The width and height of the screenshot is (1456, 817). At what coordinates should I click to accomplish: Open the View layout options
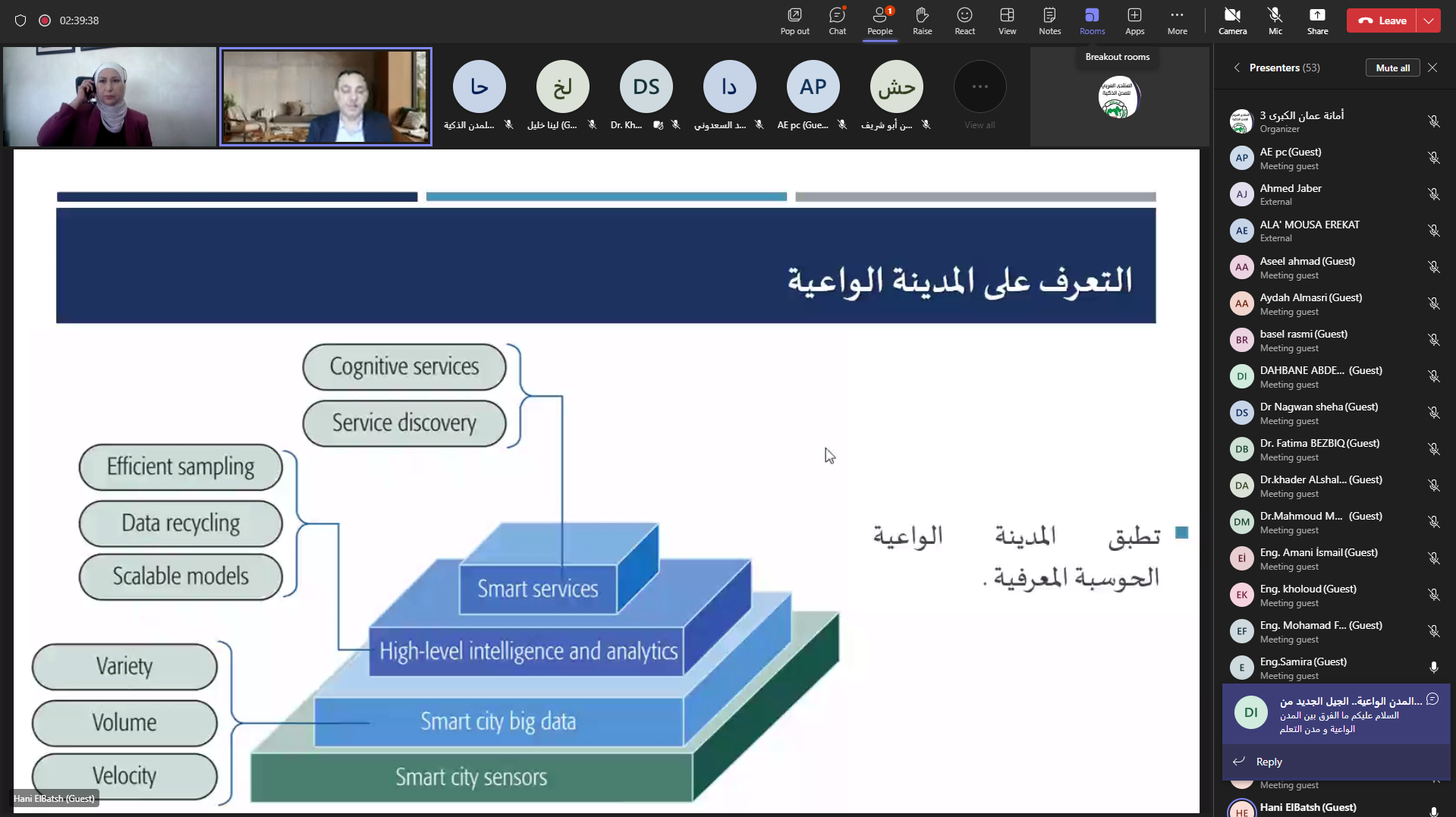coord(1007,20)
